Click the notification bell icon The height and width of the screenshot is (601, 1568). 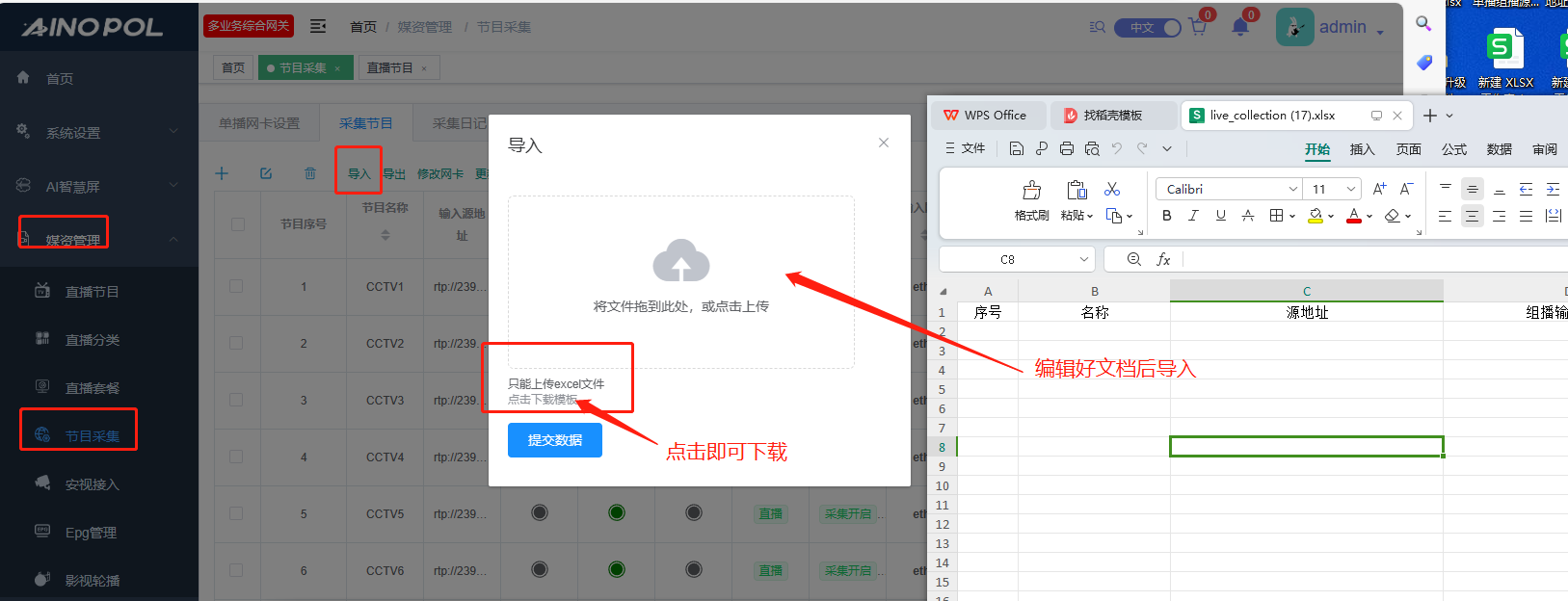(x=1240, y=27)
